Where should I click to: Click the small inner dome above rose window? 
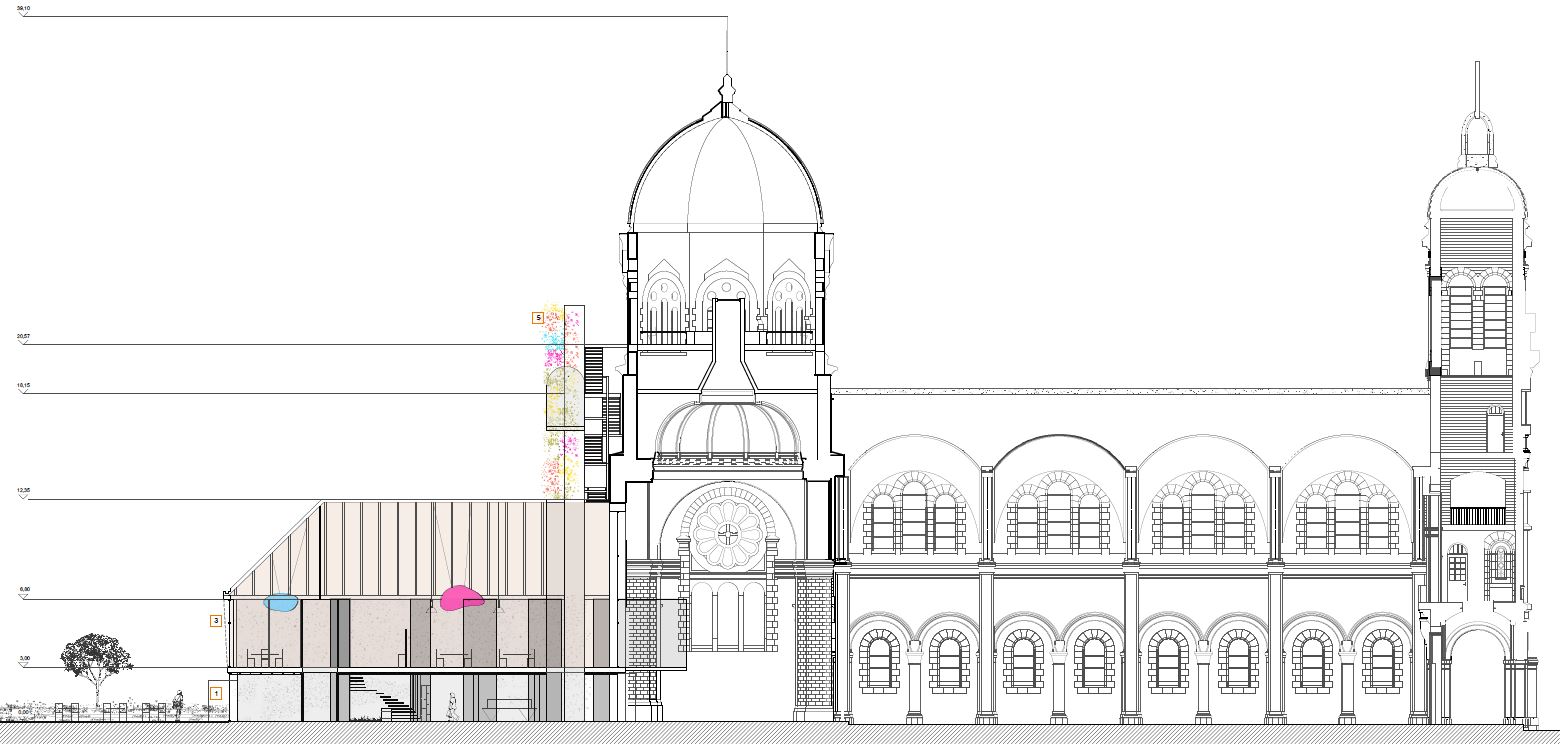(727, 428)
